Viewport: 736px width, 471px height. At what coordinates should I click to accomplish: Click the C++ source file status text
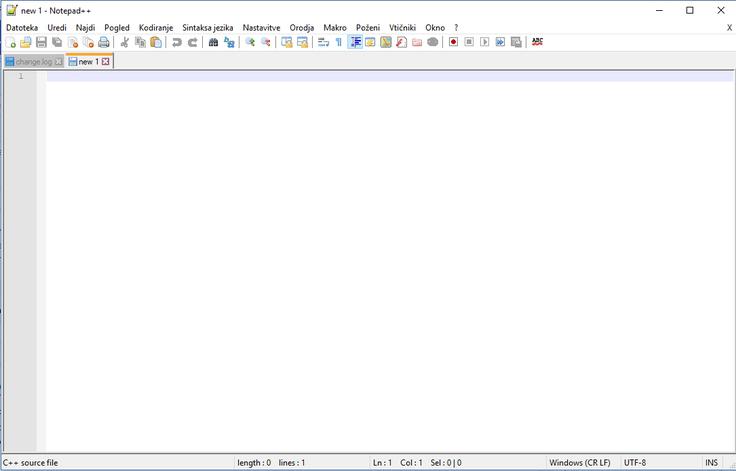click(x=31, y=463)
